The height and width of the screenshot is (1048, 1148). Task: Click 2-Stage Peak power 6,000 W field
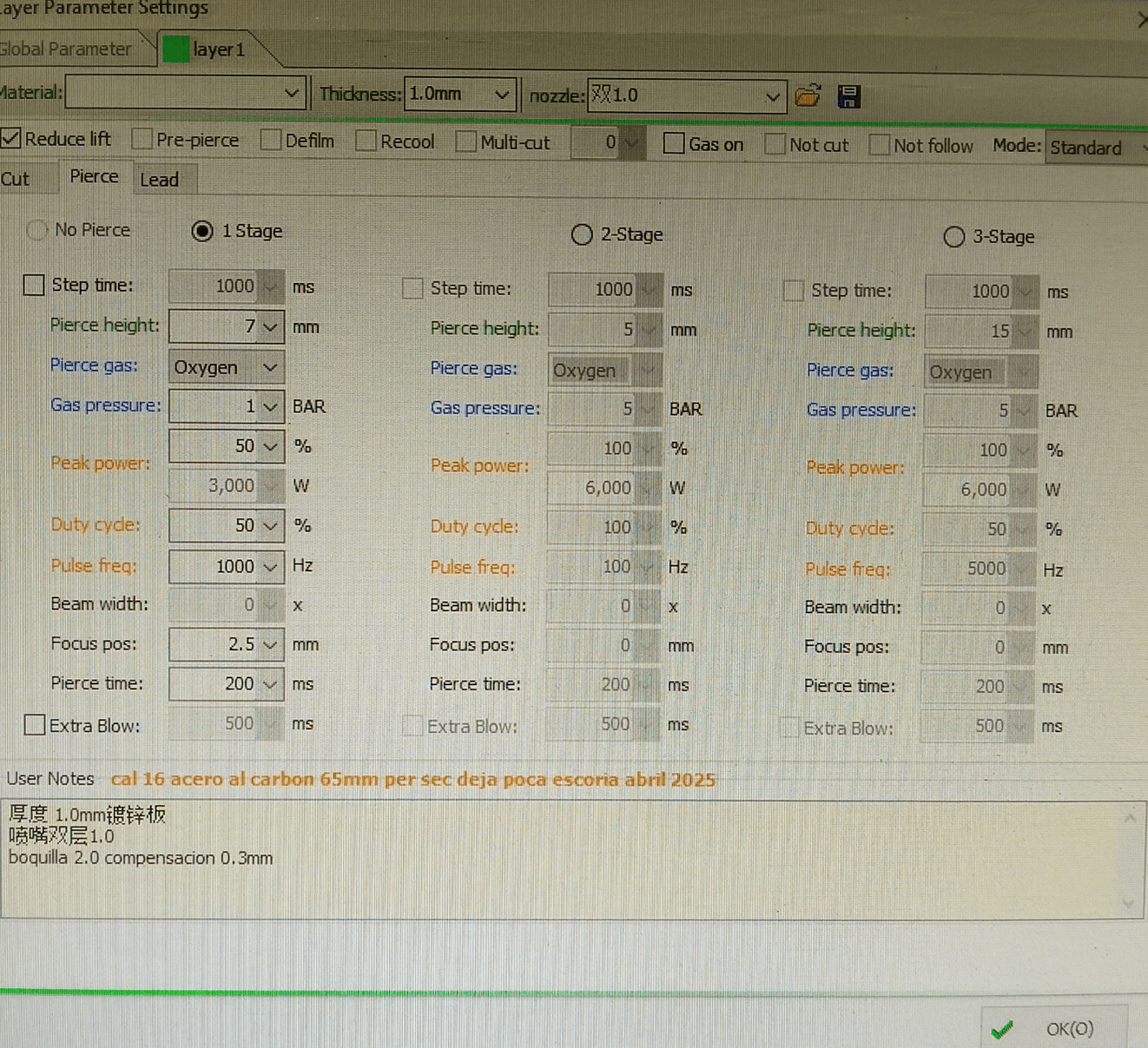click(604, 488)
